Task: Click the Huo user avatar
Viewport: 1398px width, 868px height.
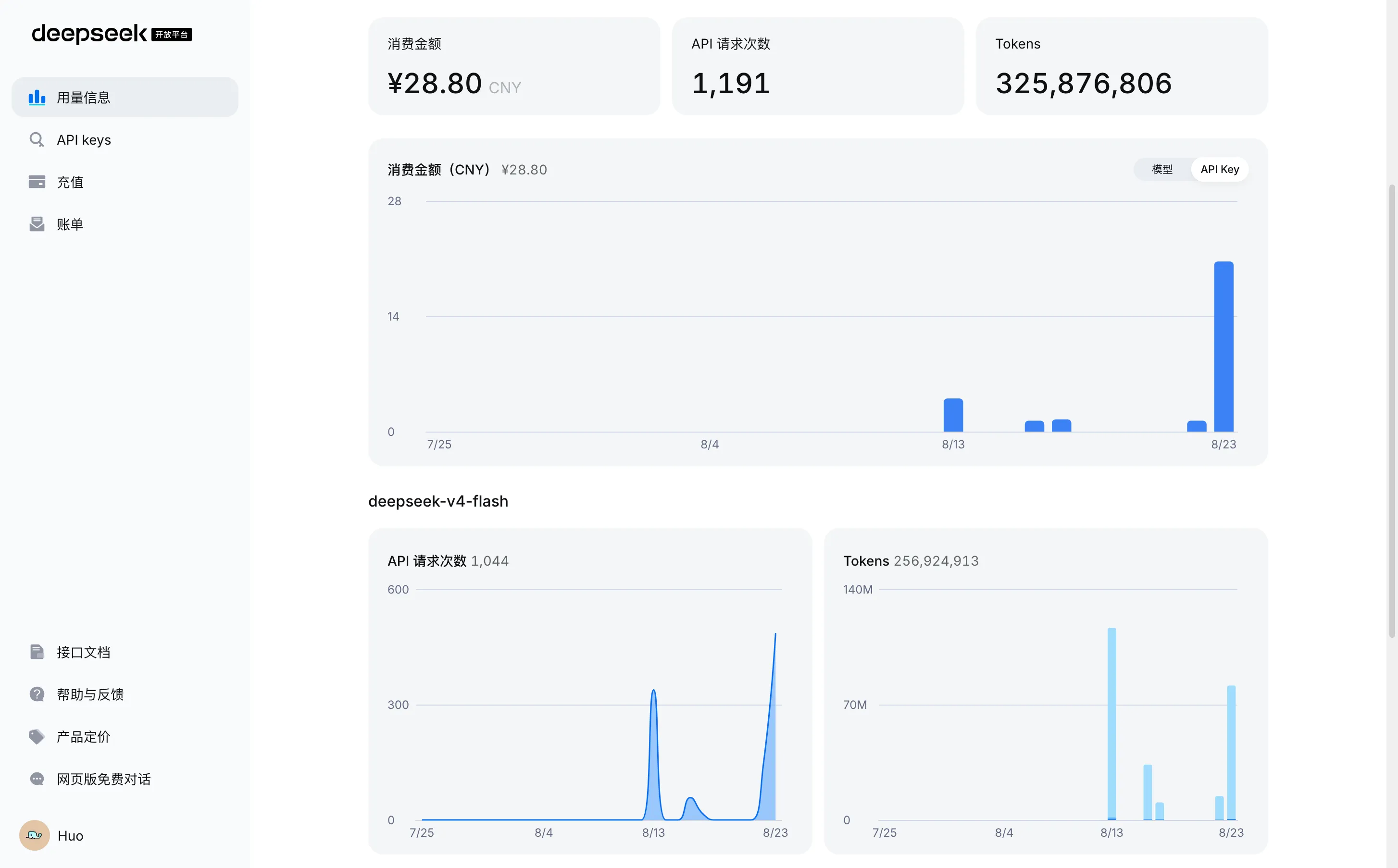Action: [x=35, y=835]
